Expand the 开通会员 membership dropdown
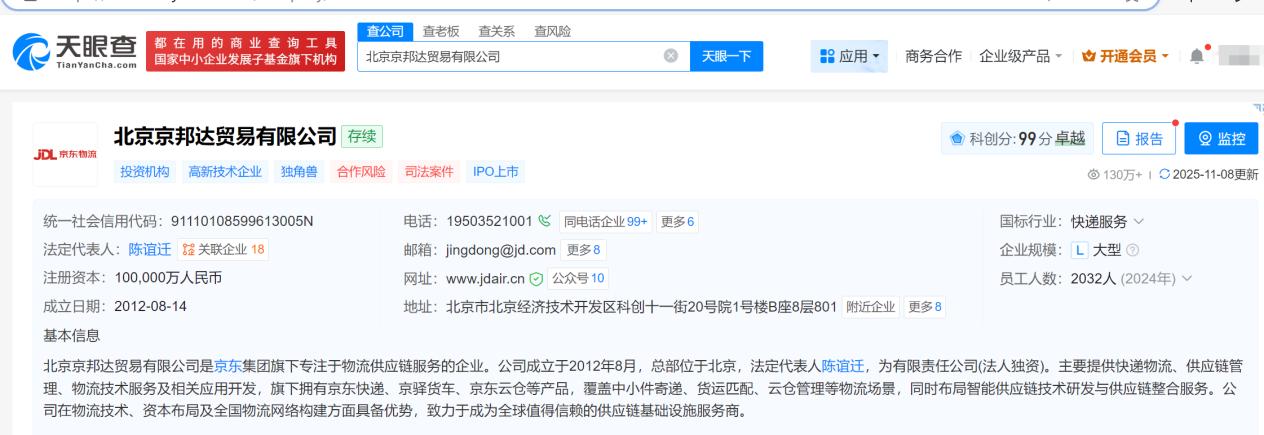The width and height of the screenshot is (1264, 435). (x=1122, y=56)
